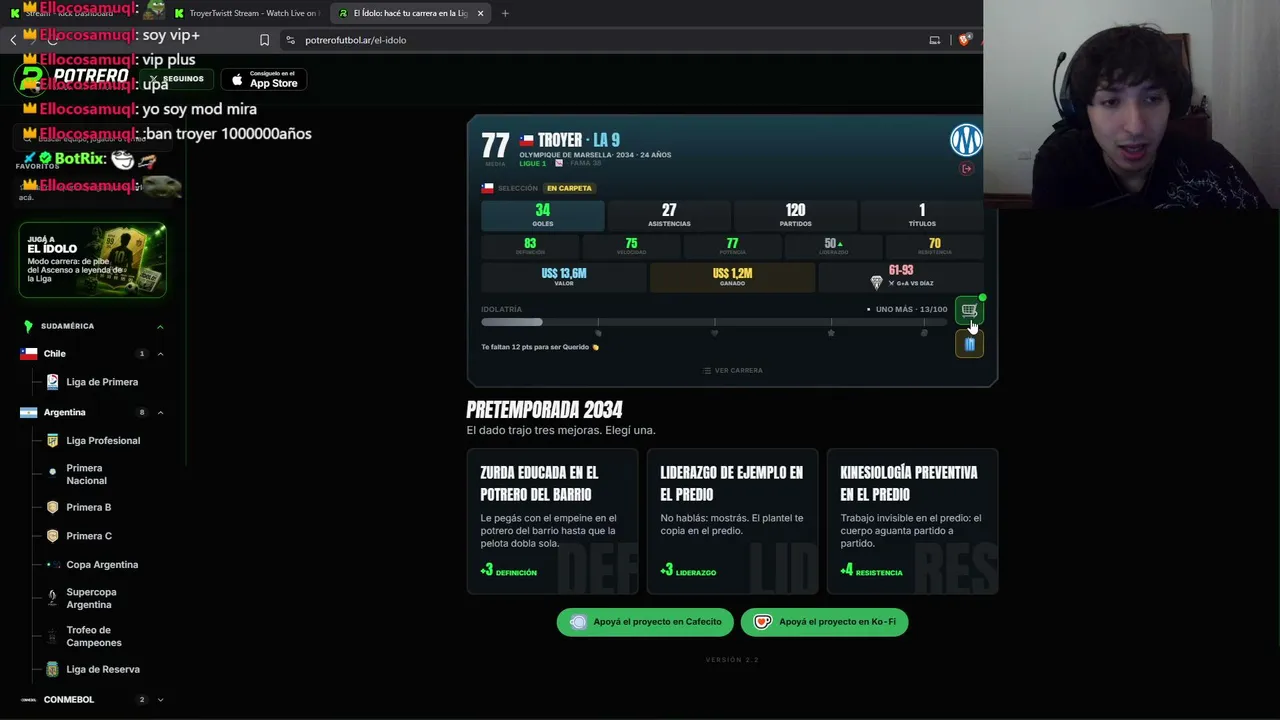1280x720 pixels.
Task: Expand the CONMEBOL section
Action: pos(160,700)
